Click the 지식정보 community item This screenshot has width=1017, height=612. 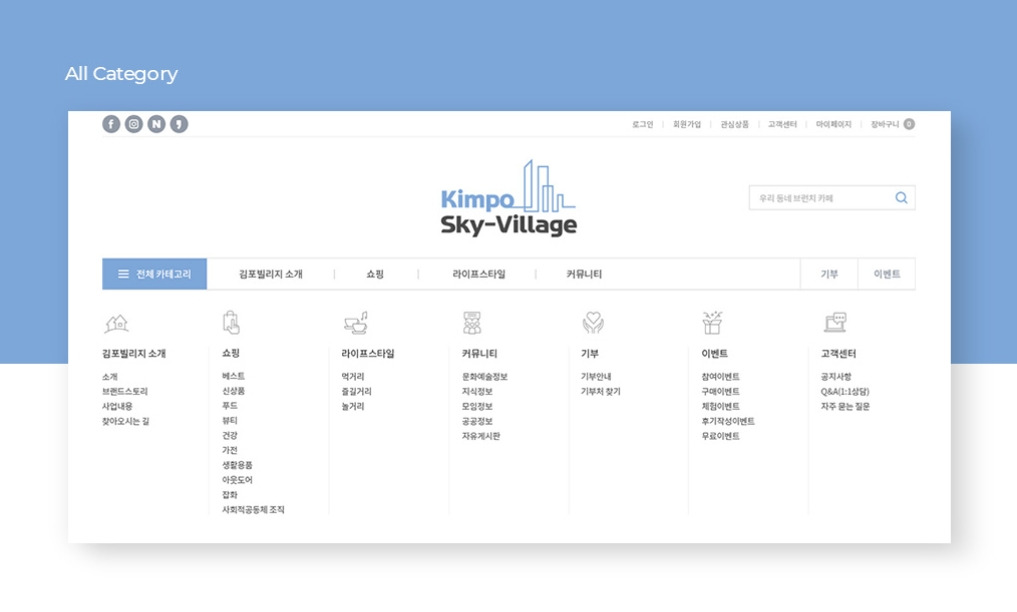click(477, 392)
